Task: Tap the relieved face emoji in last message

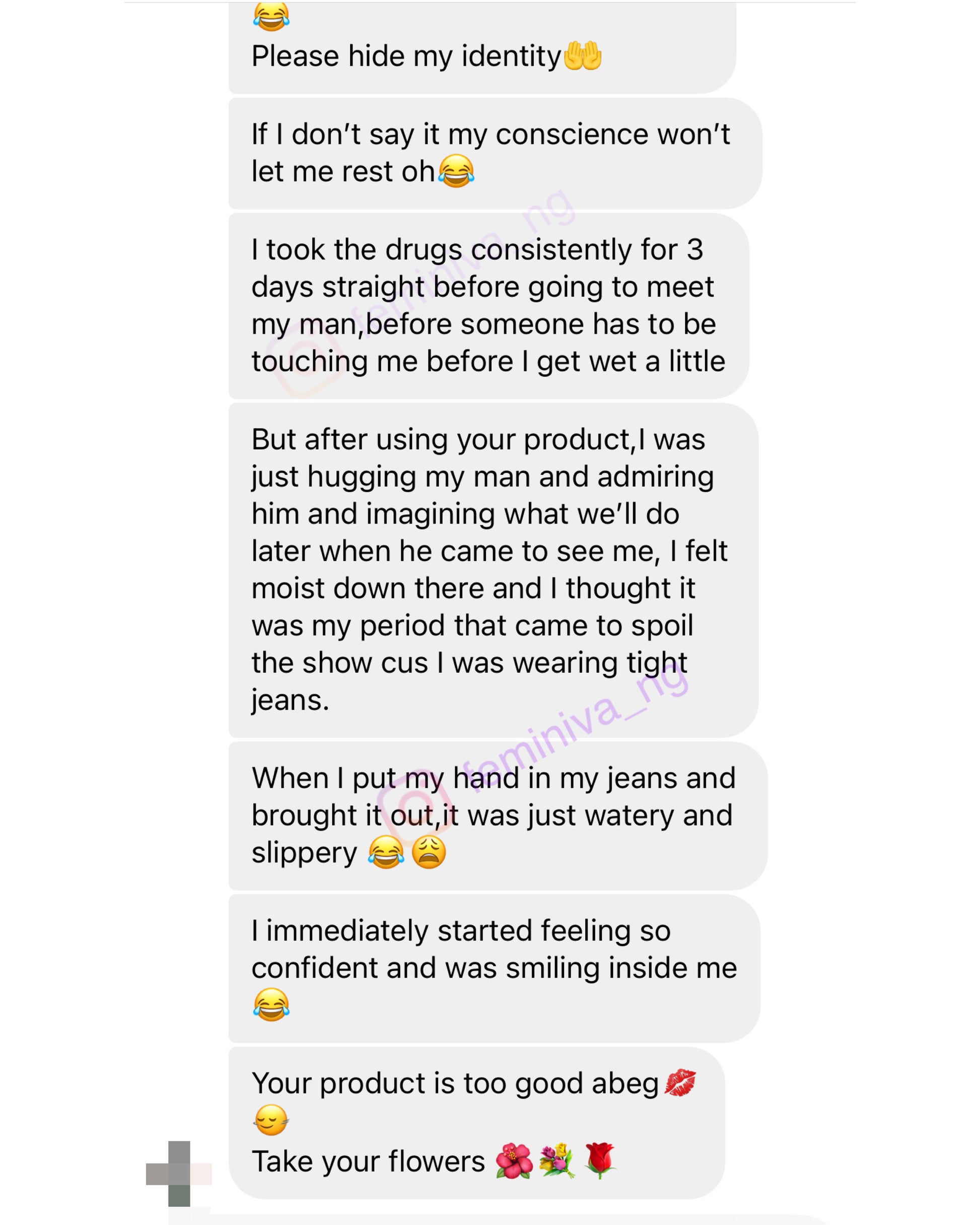Action: click(271, 1119)
